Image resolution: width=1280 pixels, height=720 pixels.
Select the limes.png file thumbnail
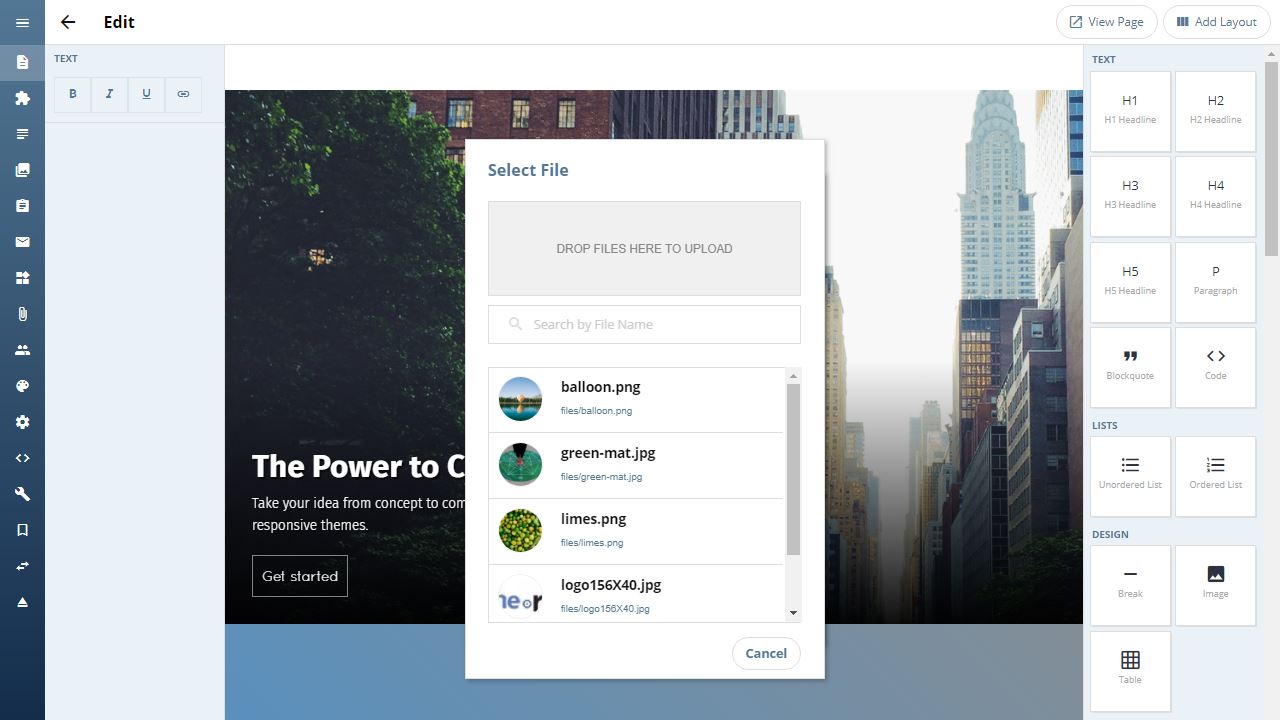point(520,531)
